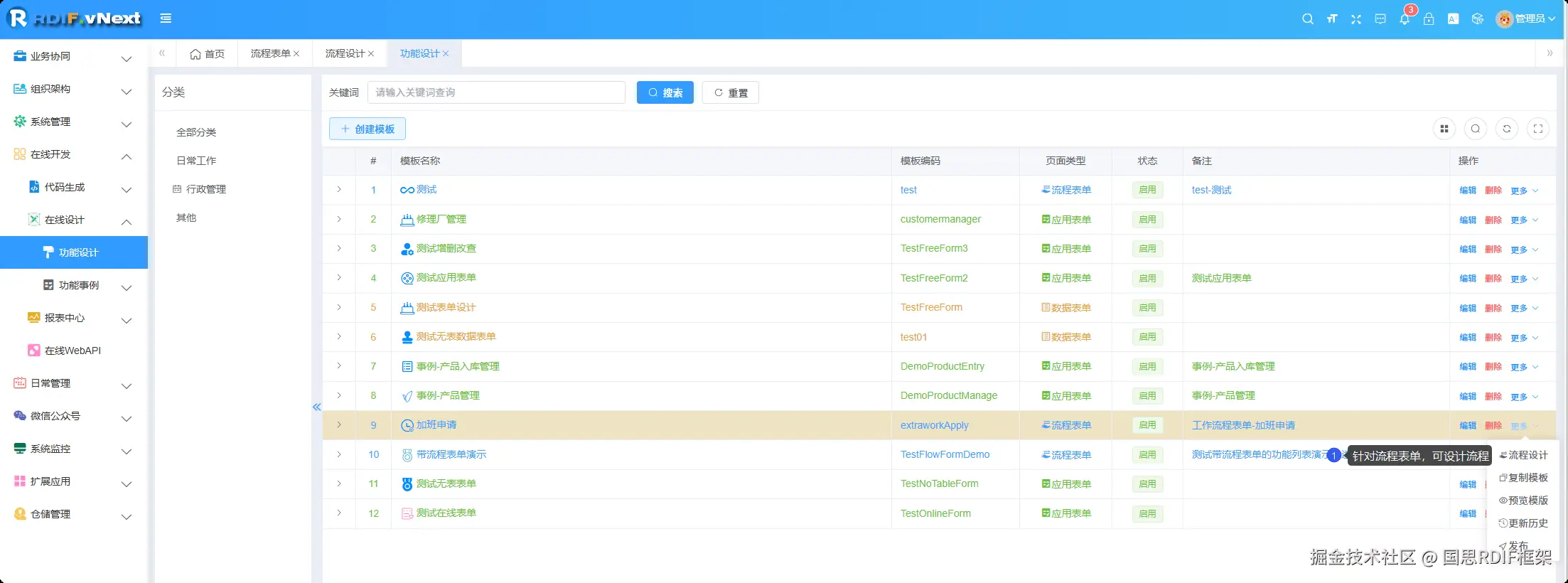Image resolution: width=1568 pixels, height=583 pixels.
Task: Click the table refresh icon button
Action: point(1507,129)
